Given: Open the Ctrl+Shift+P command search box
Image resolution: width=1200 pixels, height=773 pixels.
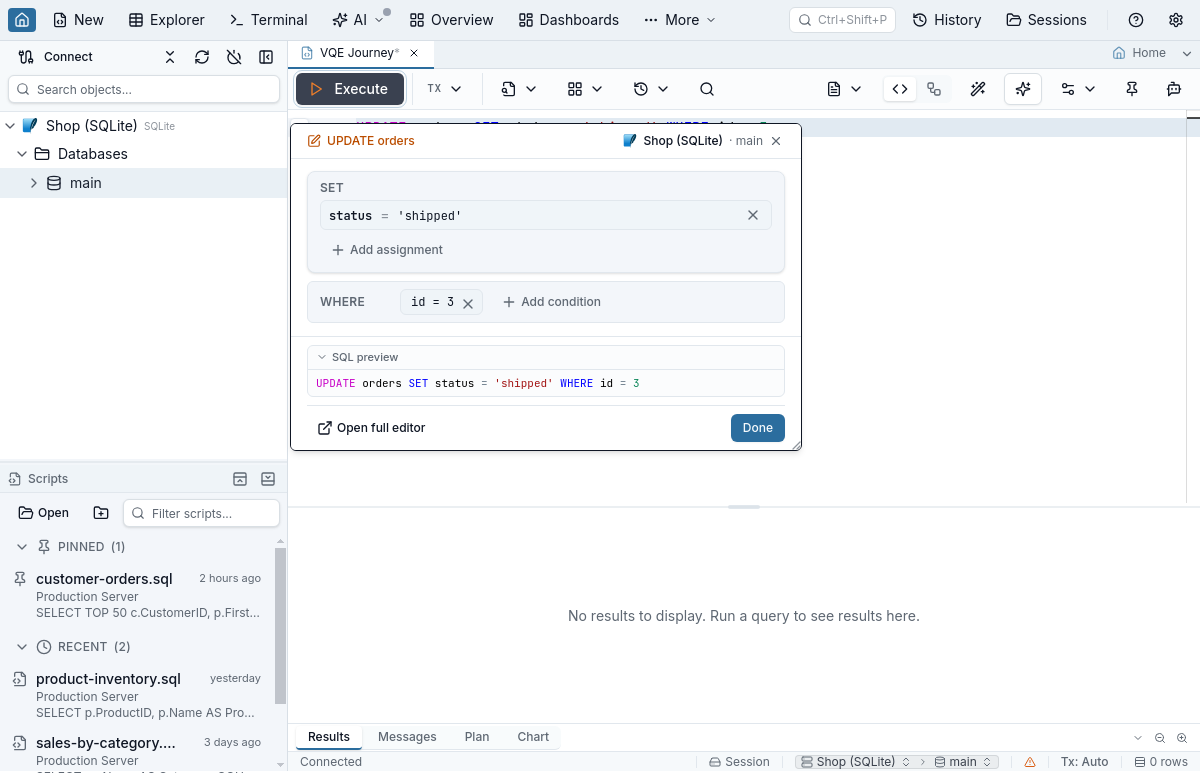Looking at the screenshot, I should 842,20.
